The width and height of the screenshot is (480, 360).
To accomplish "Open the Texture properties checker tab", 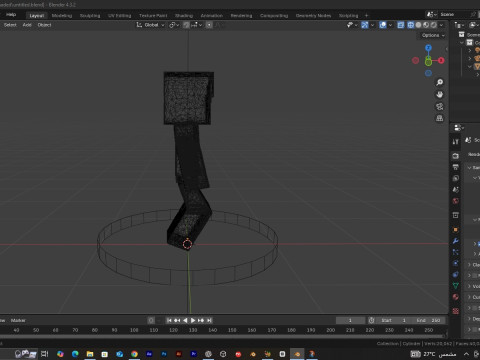I will click(x=456, y=311).
